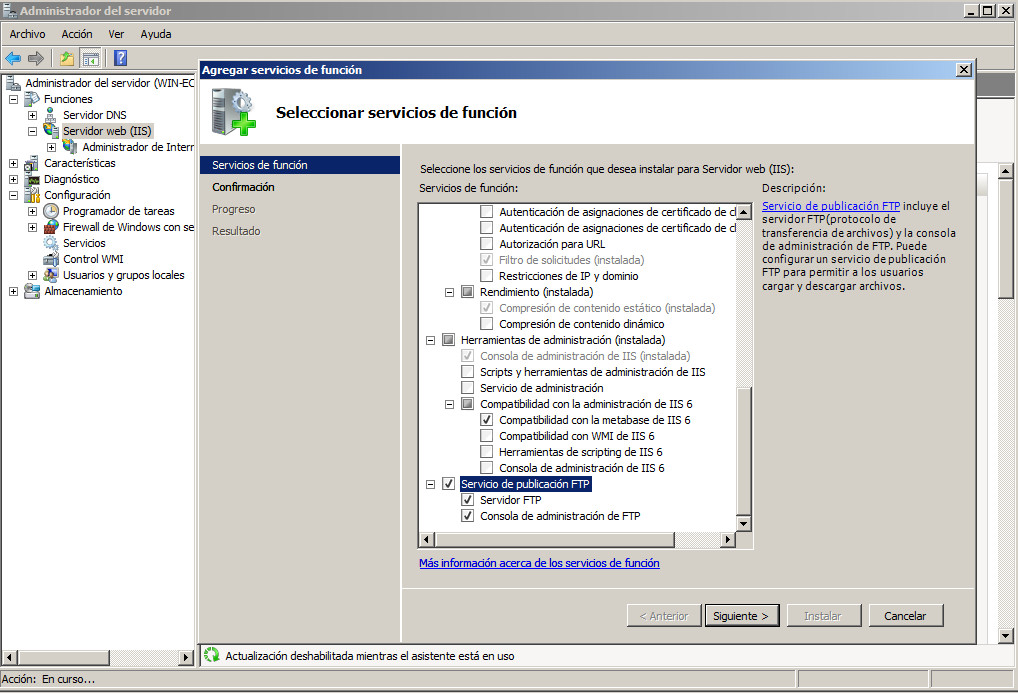Expand the Almacenamiento tree node
This screenshot has height=694, width=1018.
click(13, 291)
